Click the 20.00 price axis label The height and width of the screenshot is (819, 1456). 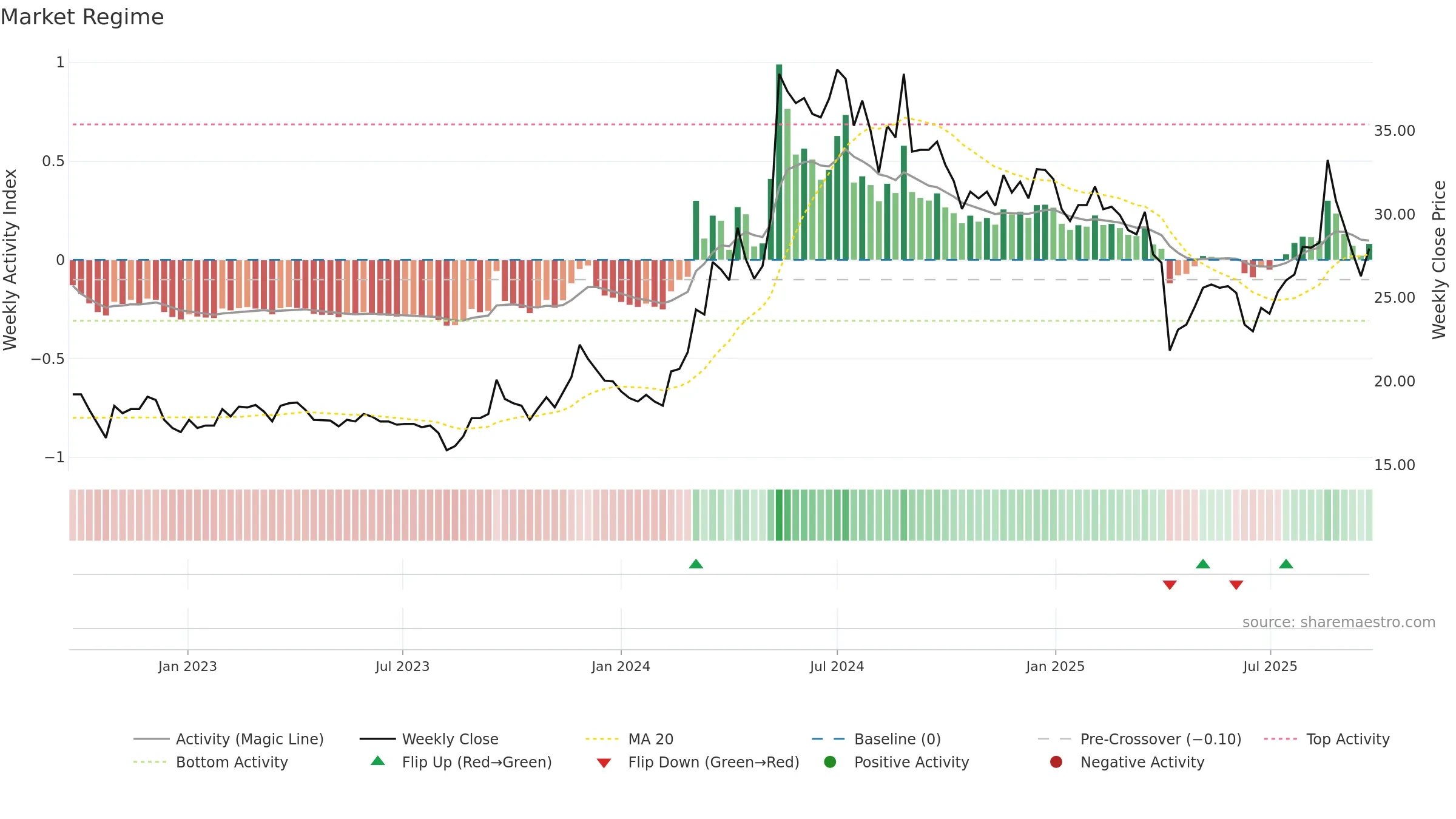tap(1394, 382)
